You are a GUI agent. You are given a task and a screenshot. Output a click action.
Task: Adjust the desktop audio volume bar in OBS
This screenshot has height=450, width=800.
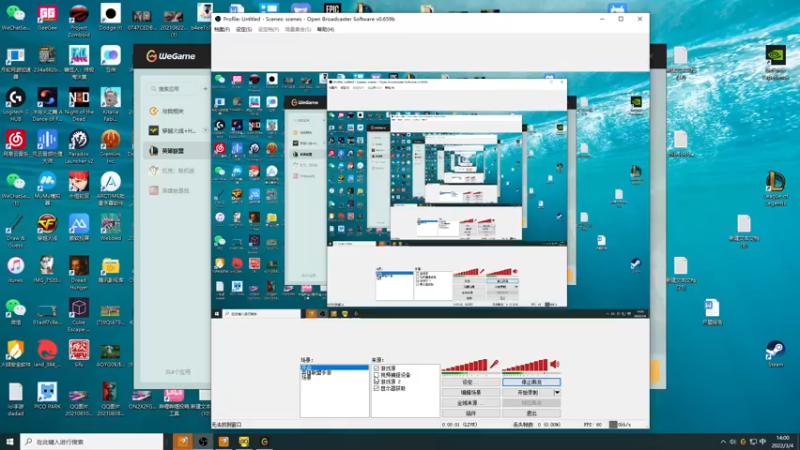[525, 365]
